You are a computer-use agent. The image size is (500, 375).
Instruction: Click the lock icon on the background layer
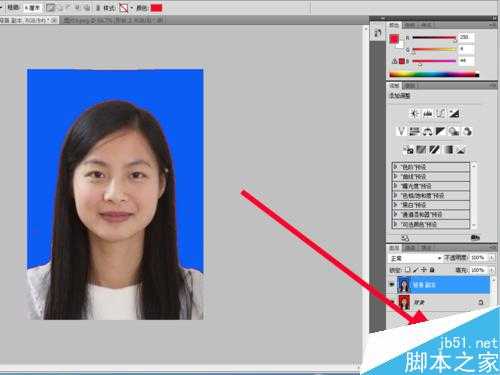(481, 302)
